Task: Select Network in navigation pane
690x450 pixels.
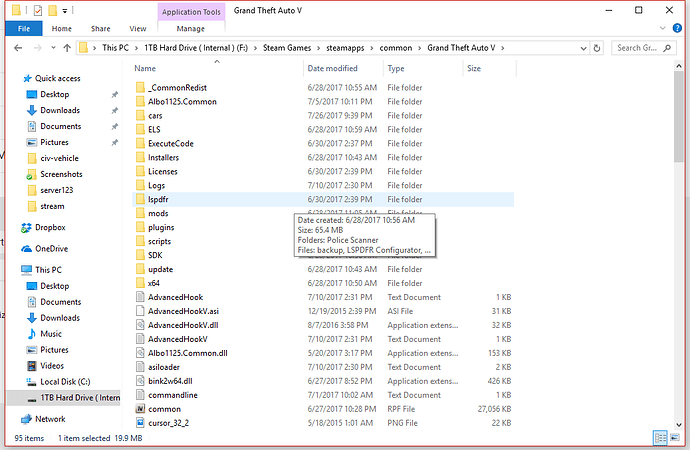Action: [x=50, y=419]
